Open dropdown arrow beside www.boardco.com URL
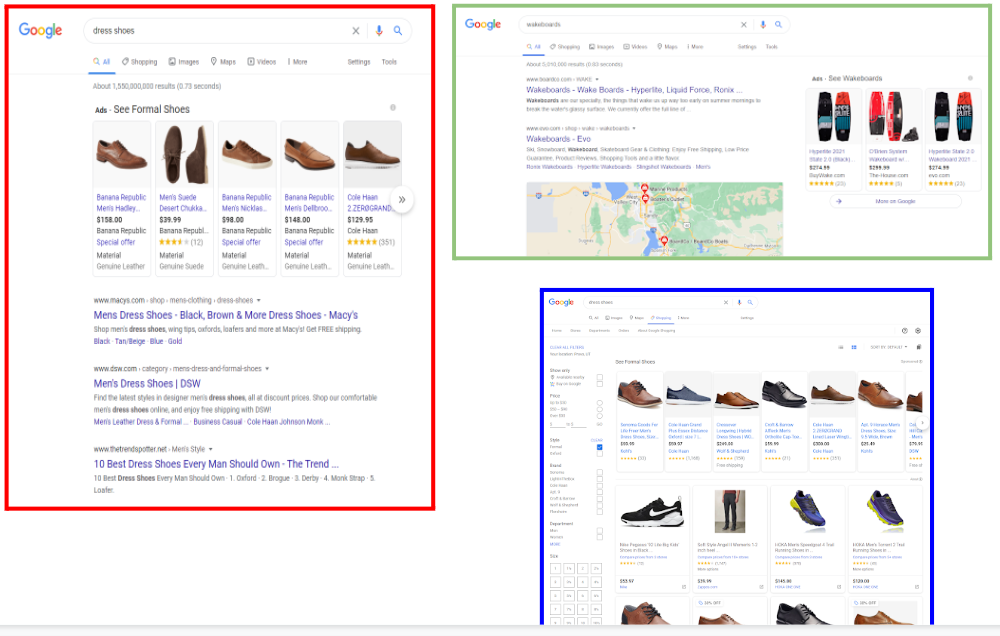1000x636 pixels. [597, 79]
